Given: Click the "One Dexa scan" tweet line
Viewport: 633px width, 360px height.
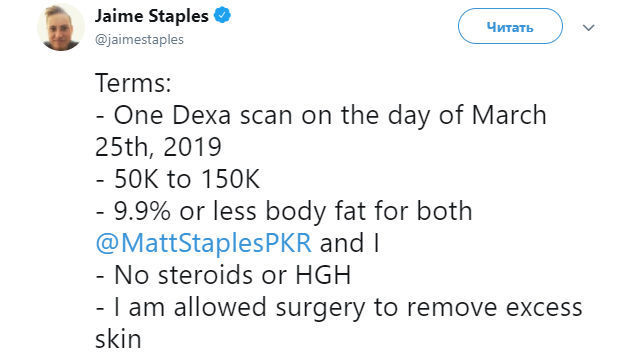Looking at the screenshot, I should click(321, 115).
